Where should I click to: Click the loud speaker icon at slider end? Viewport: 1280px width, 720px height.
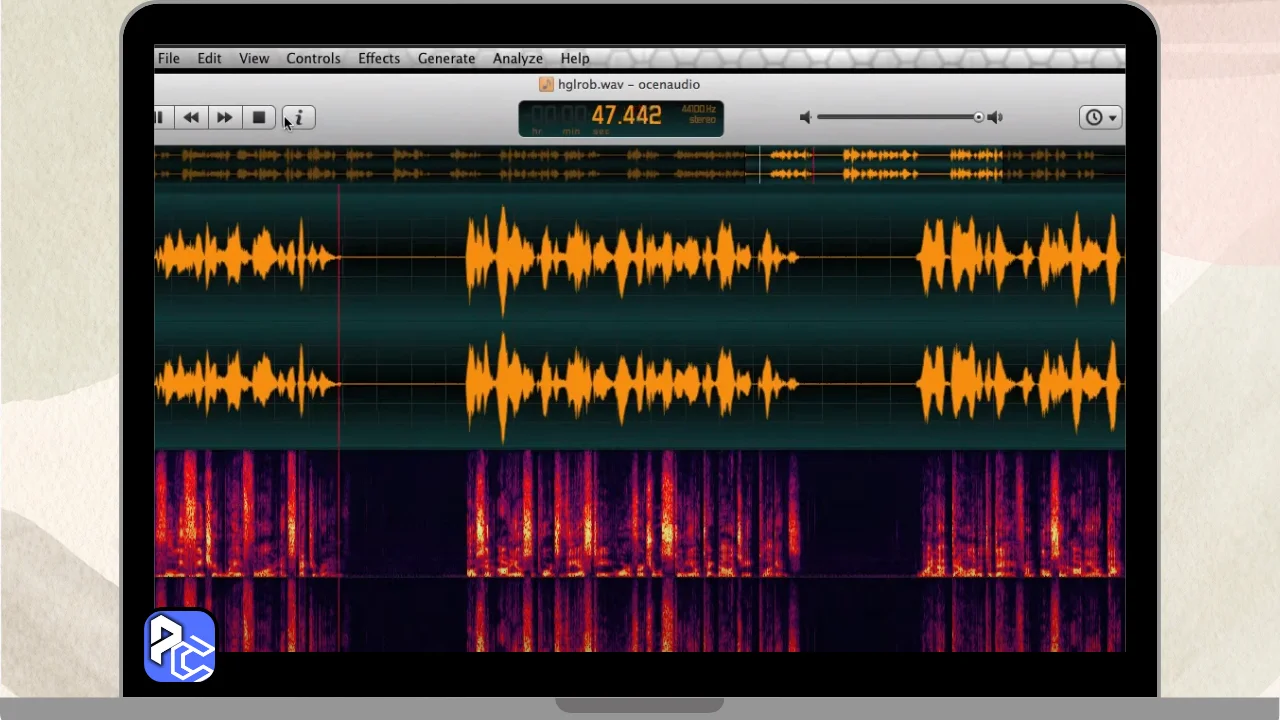[995, 118]
